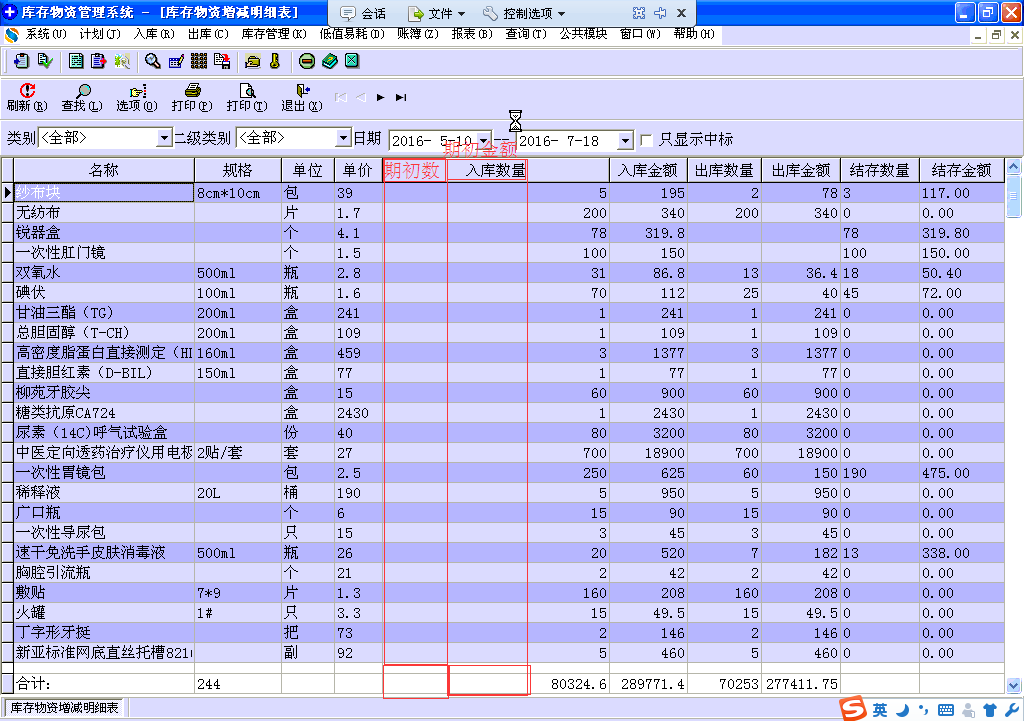Image resolution: width=1024 pixels, height=721 pixels.
Task: Select the 库存物资增减明细表 bottom tab
Action: point(65,708)
